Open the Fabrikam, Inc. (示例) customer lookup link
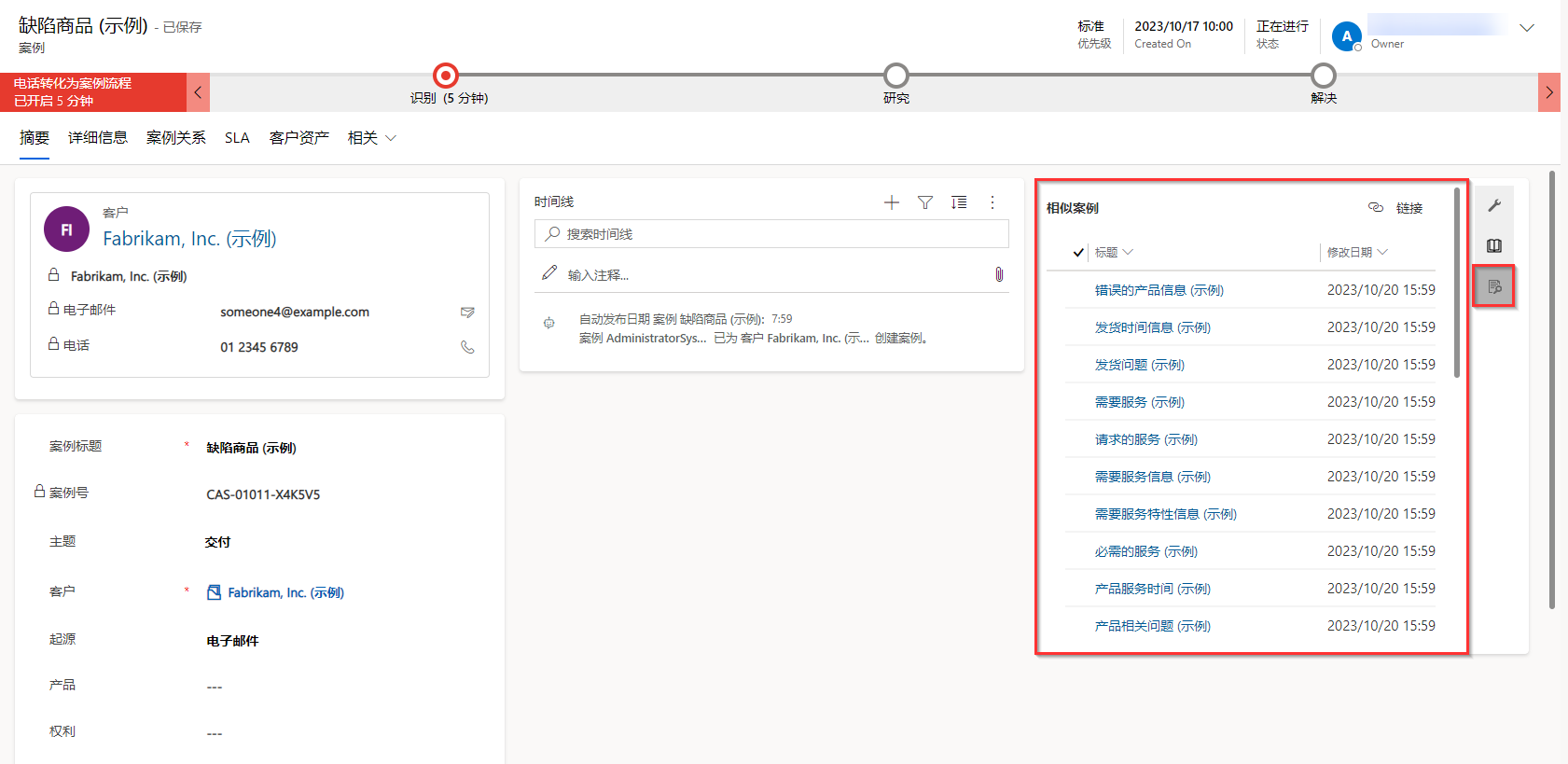This screenshot has height=764, width=1568. point(285,592)
